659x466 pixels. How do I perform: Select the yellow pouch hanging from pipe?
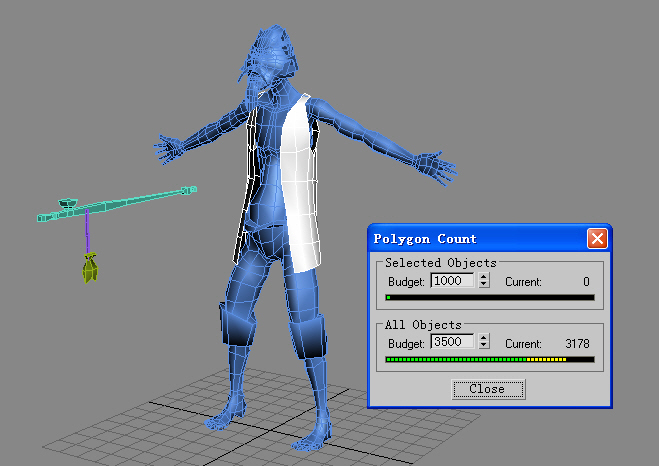(x=90, y=269)
